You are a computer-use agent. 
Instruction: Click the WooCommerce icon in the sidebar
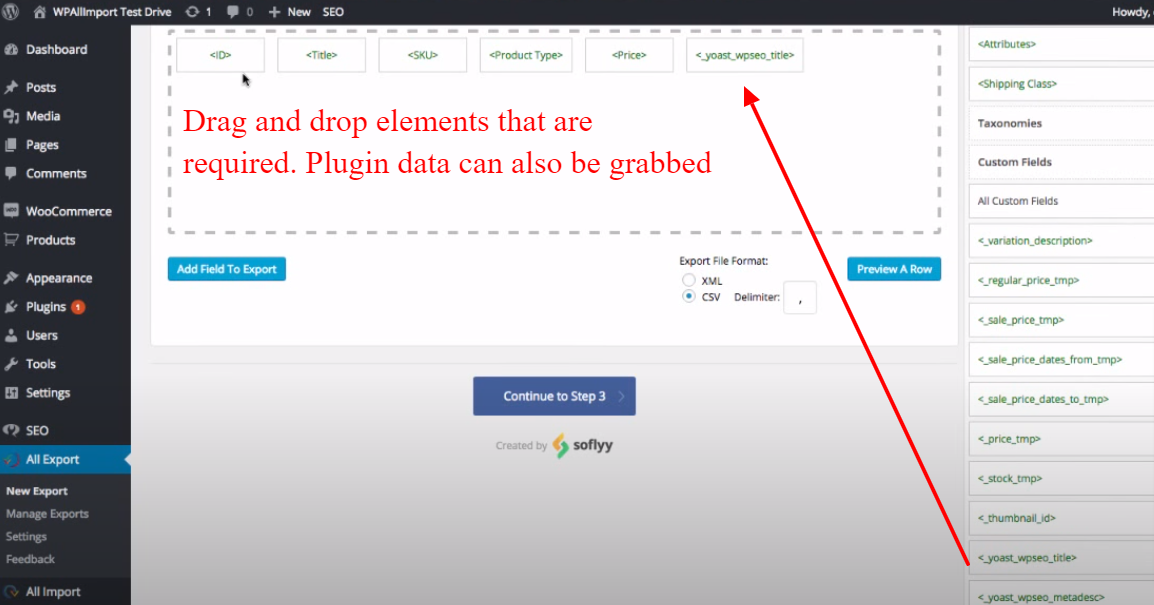pyautogui.click(x=11, y=210)
